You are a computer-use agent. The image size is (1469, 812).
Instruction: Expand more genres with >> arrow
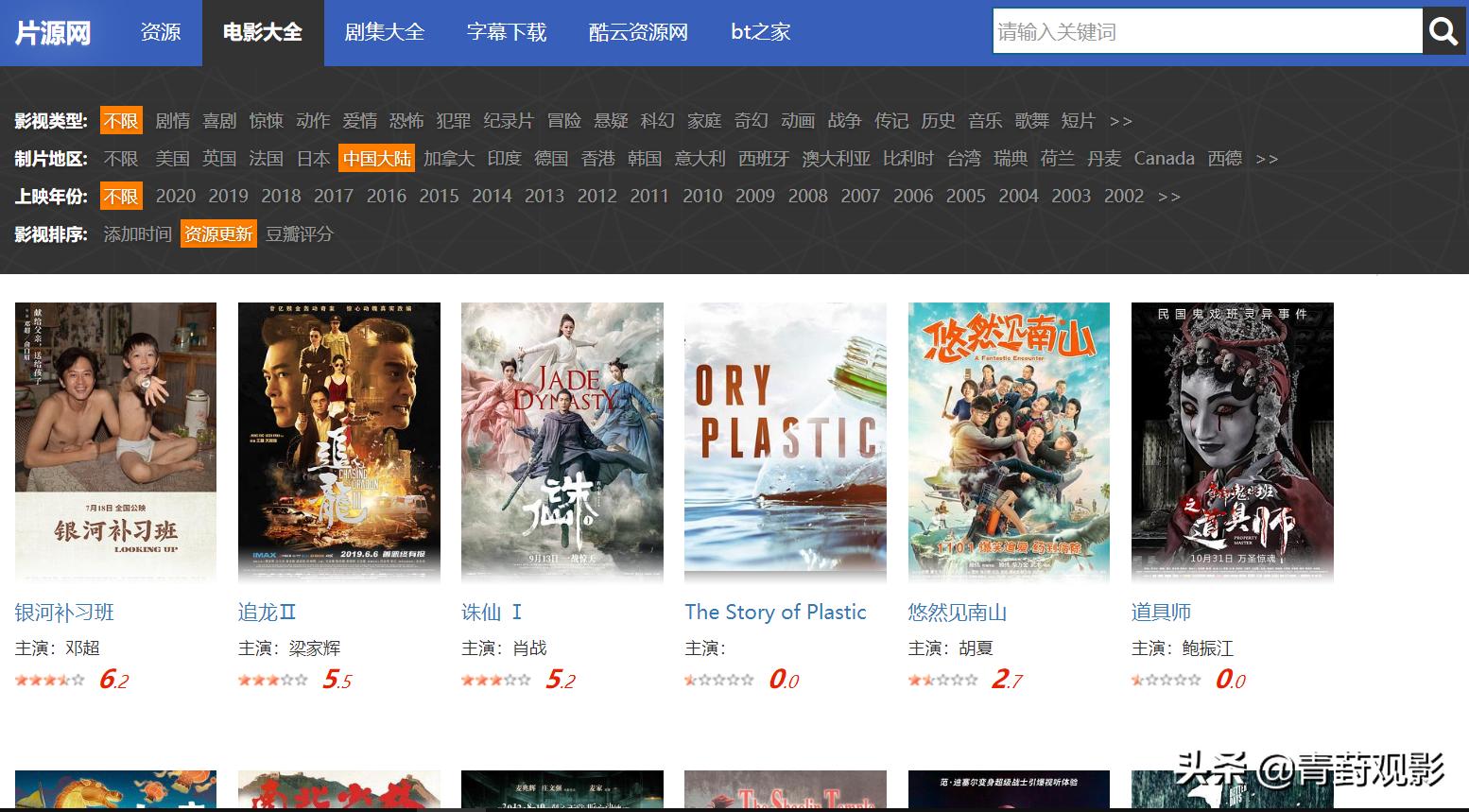click(x=1121, y=121)
